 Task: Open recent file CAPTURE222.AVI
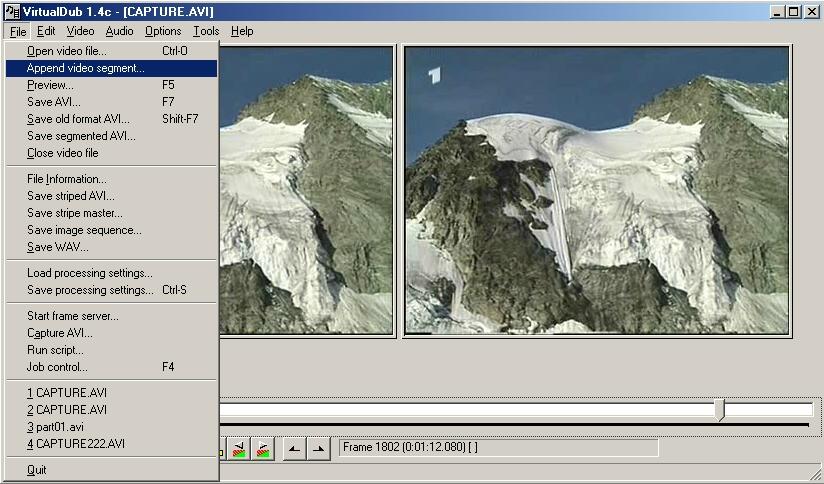[75, 444]
